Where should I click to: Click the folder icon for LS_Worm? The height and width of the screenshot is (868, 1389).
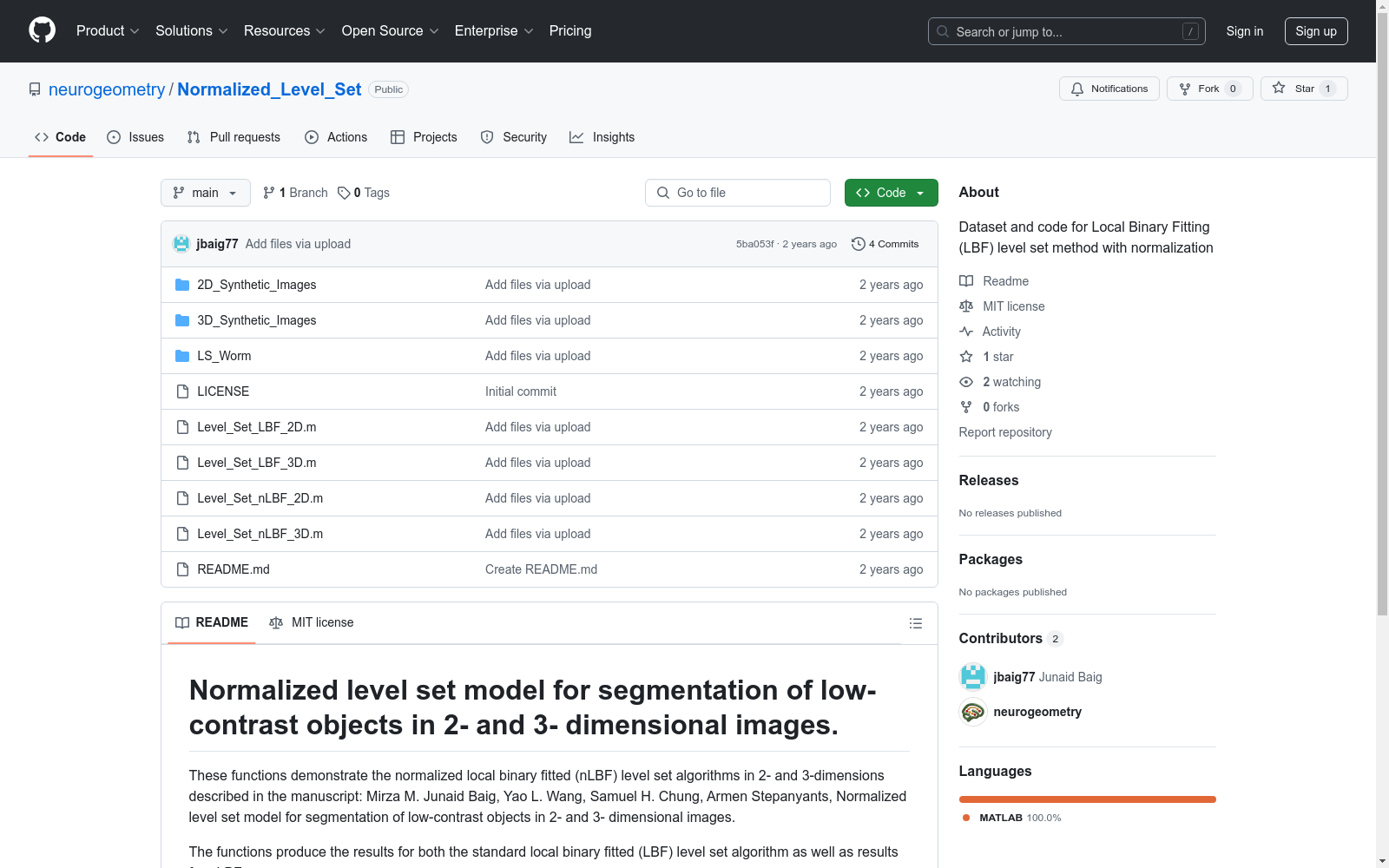tap(182, 356)
